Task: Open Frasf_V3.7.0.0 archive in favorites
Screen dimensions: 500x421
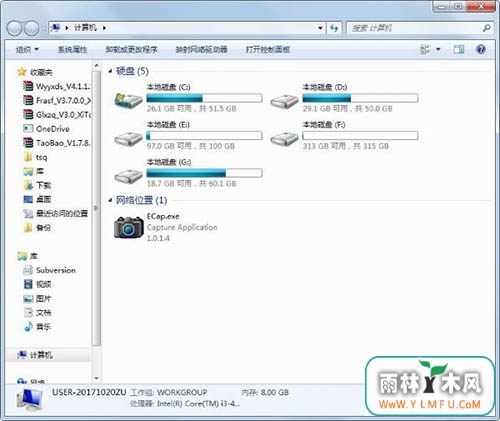Action: point(57,100)
